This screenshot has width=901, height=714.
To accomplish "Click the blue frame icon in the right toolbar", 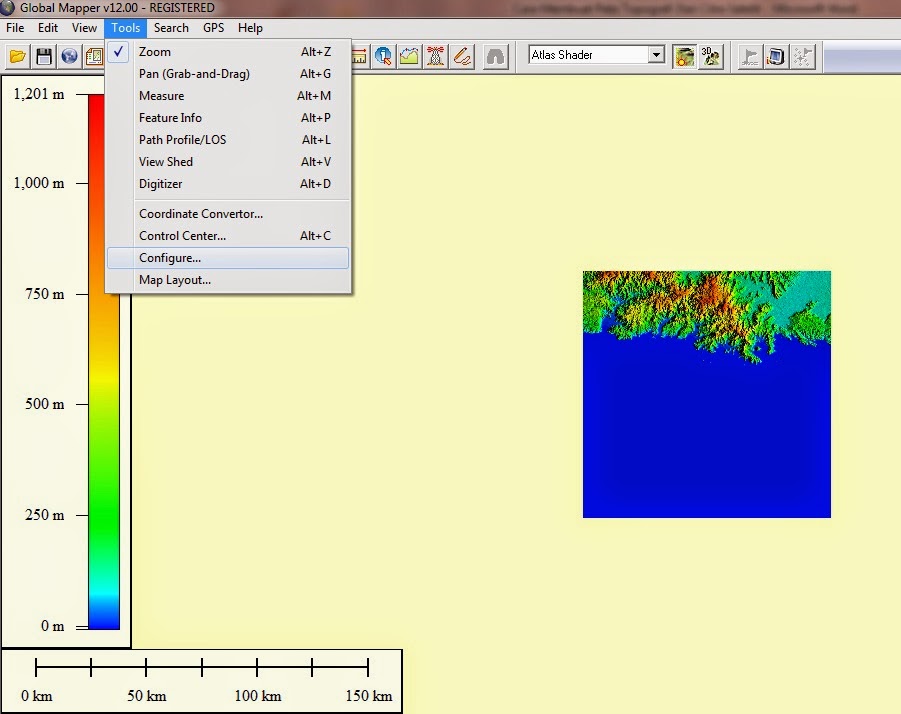I will [x=776, y=56].
